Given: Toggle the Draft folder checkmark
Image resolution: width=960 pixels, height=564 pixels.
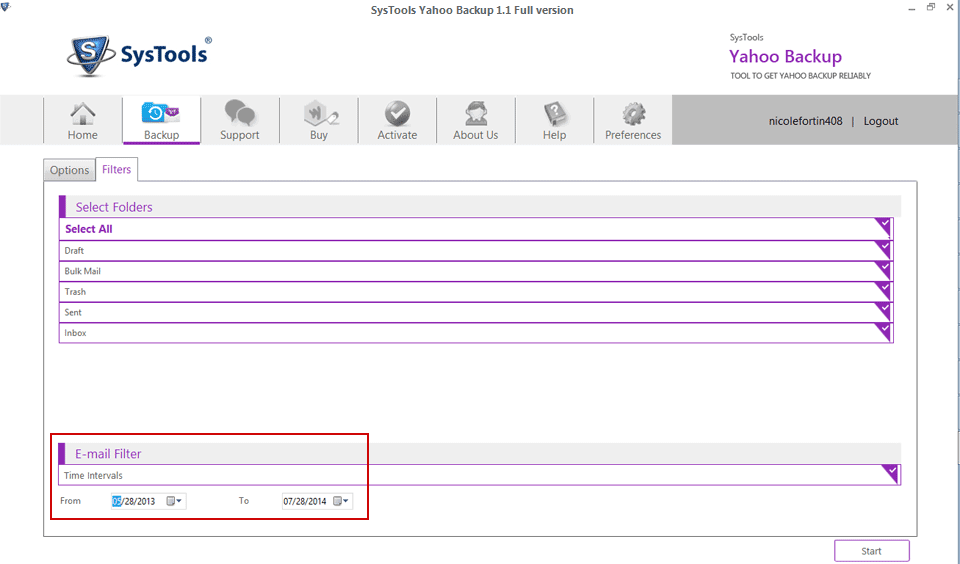Looking at the screenshot, I should pos(883,249).
